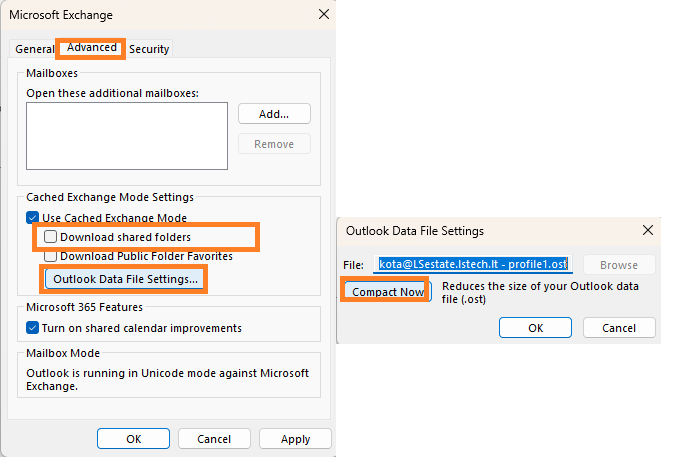The height and width of the screenshot is (457, 676).
Task: Click 'Microsoft 365 Features' group label
Action: pos(84,307)
